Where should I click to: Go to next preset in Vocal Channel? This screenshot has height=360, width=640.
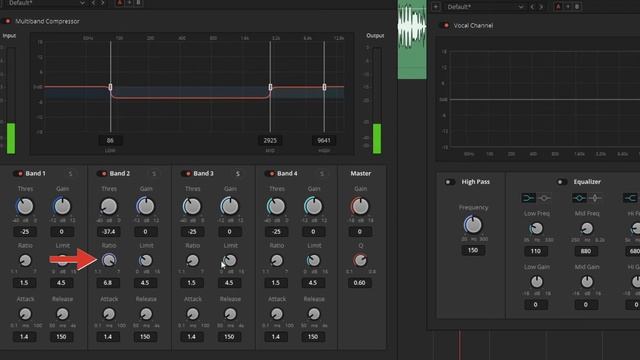coord(541,7)
